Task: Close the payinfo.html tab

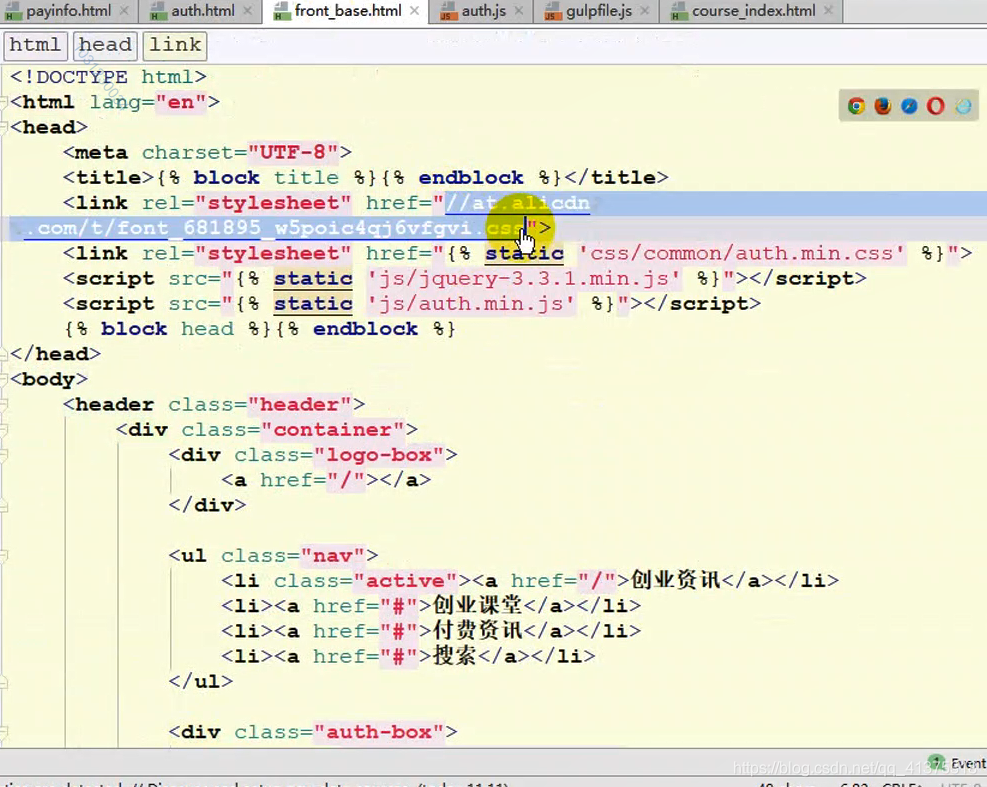Action: point(124,11)
